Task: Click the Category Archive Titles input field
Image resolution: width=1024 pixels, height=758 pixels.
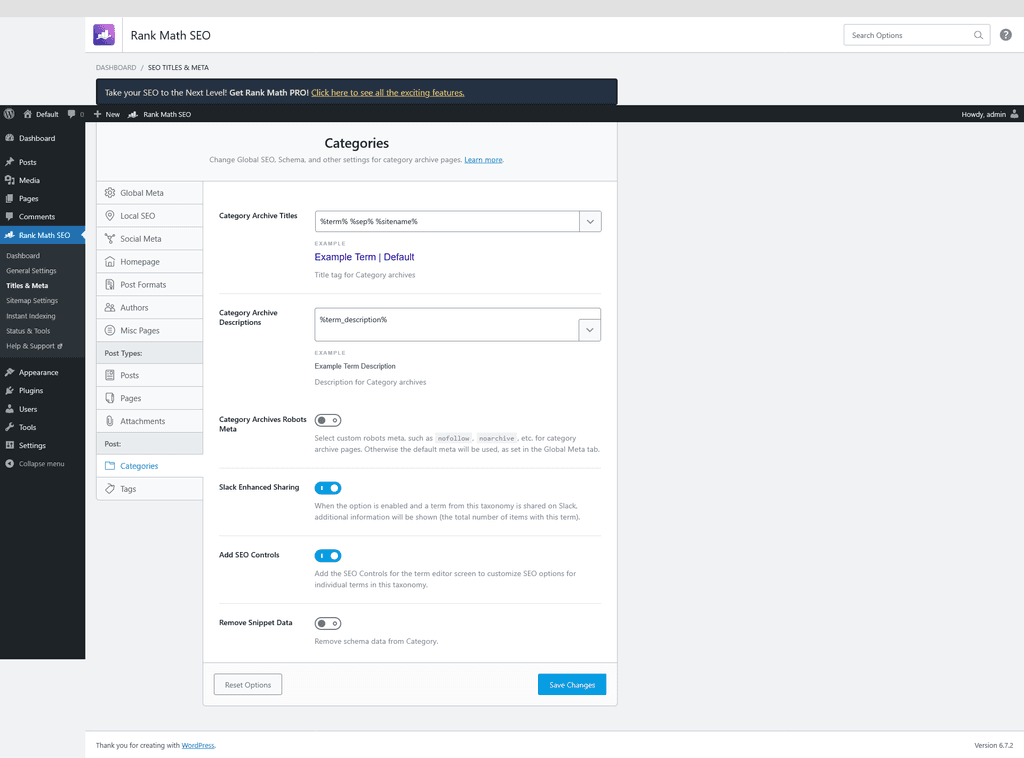Action: [447, 221]
